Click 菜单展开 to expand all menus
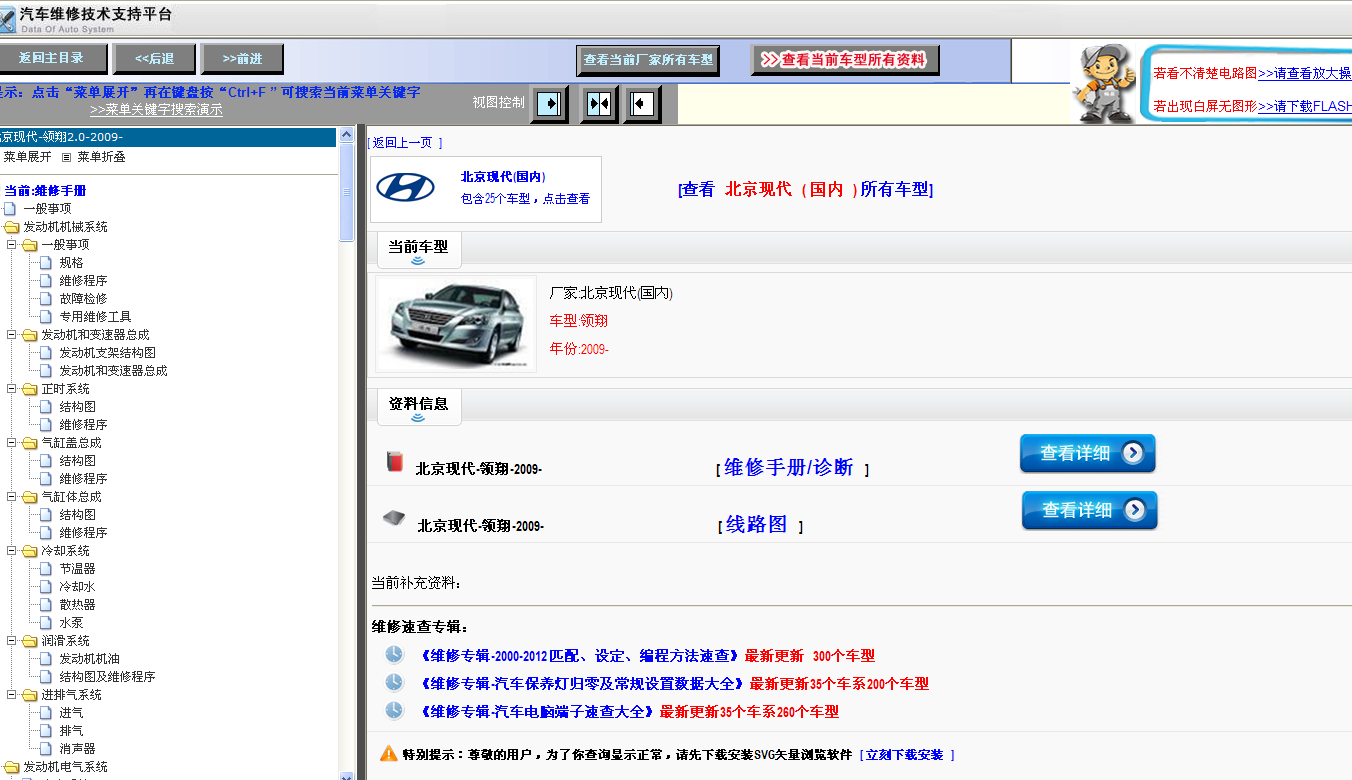The image size is (1352, 780). tap(26, 157)
